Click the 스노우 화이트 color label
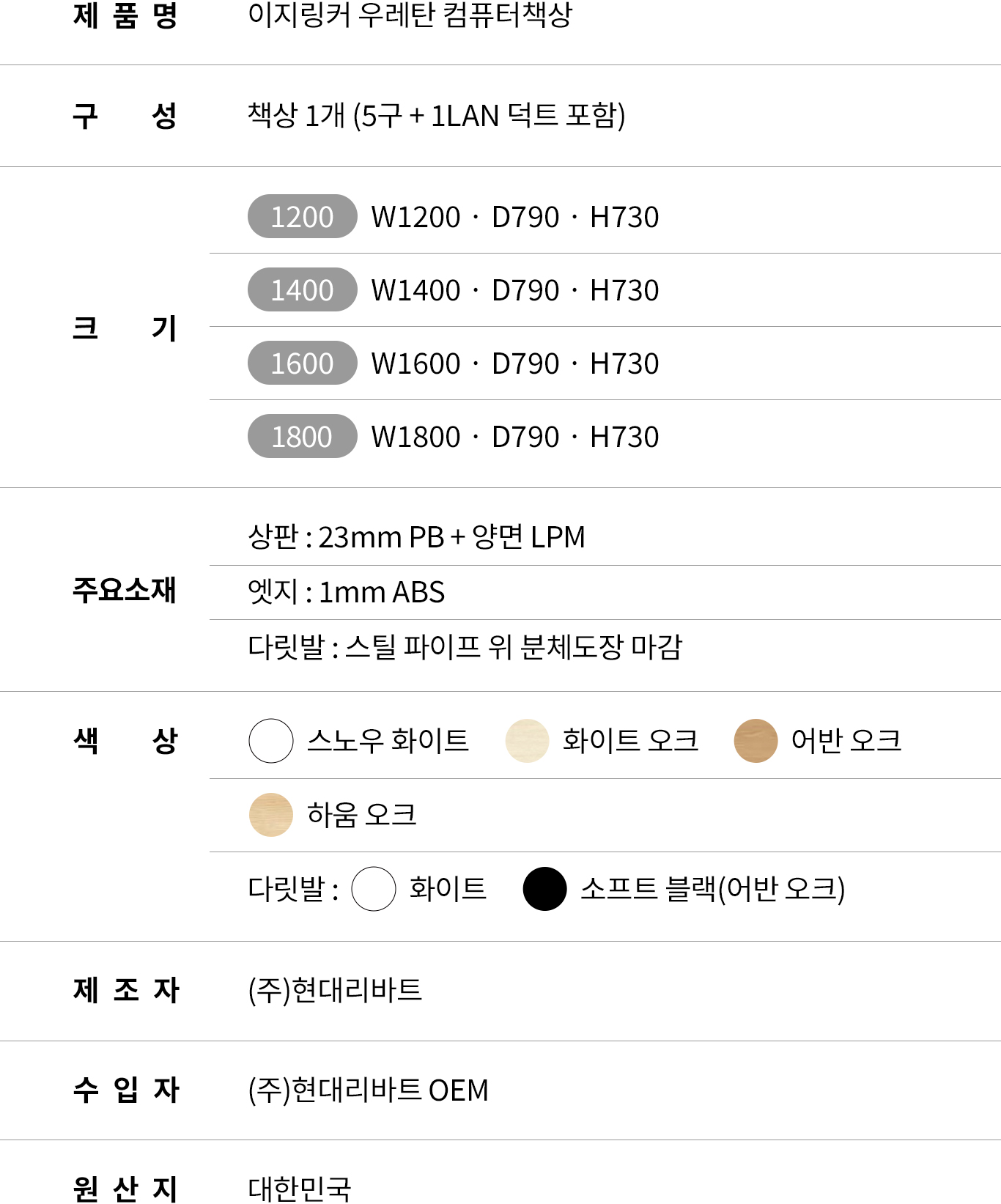The image size is (1001, 1204). [x=388, y=741]
